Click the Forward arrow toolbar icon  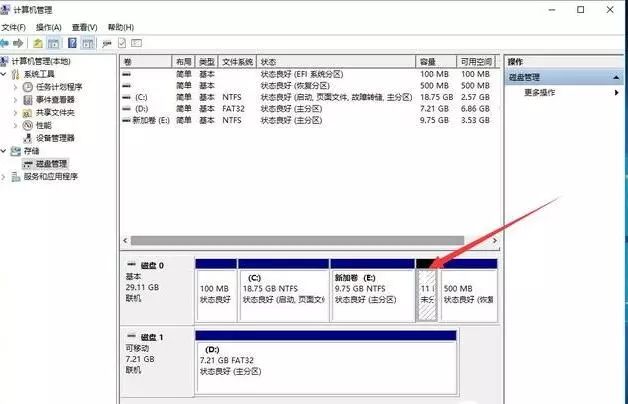[18, 43]
